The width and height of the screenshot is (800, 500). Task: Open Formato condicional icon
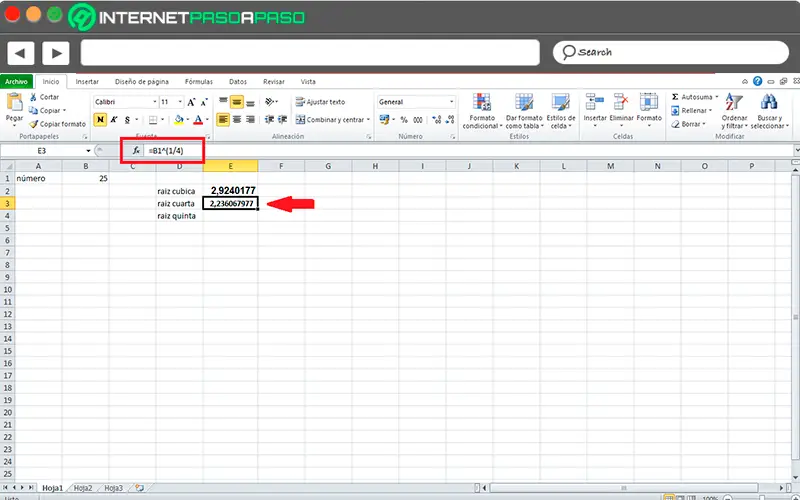[482, 102]
